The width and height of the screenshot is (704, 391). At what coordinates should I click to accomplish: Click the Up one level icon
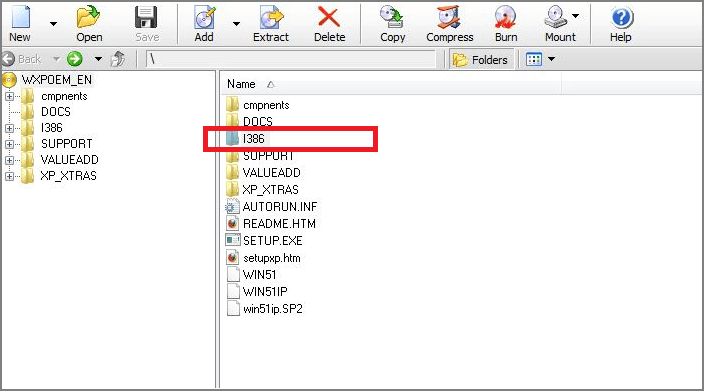(118, 59)
